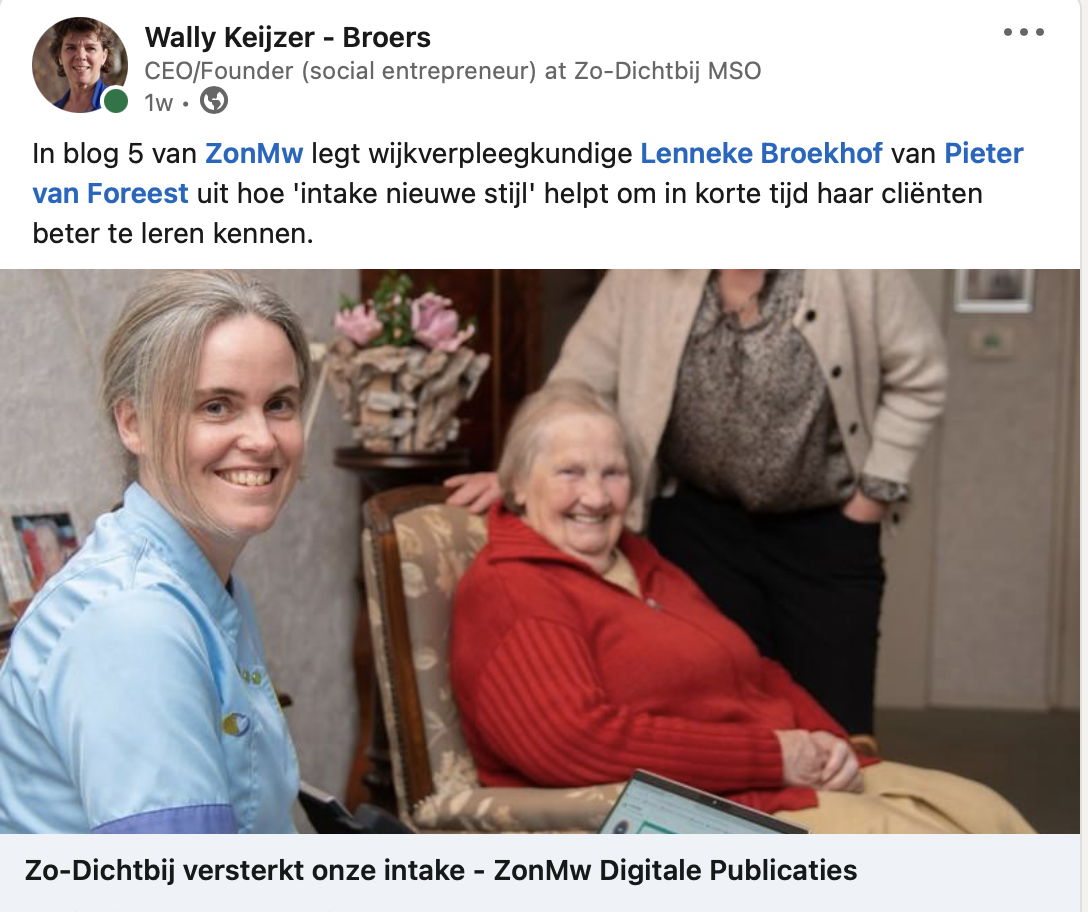The height and width of the screenshot is (912, 1088).
Task: Click the green online status dot
Action: pyautogui.click(x=116, y=101)
